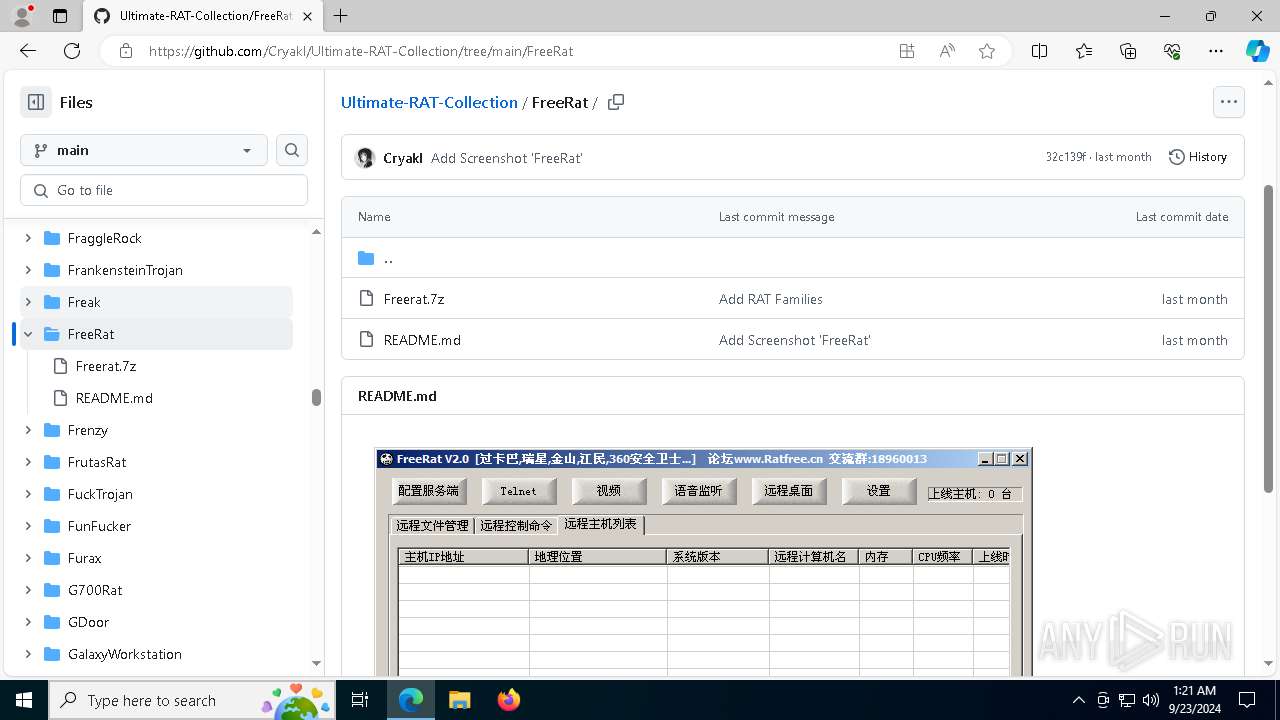1280x720 pixels.
Task: Show hidden system tray icons
Action: [1078, 700]
